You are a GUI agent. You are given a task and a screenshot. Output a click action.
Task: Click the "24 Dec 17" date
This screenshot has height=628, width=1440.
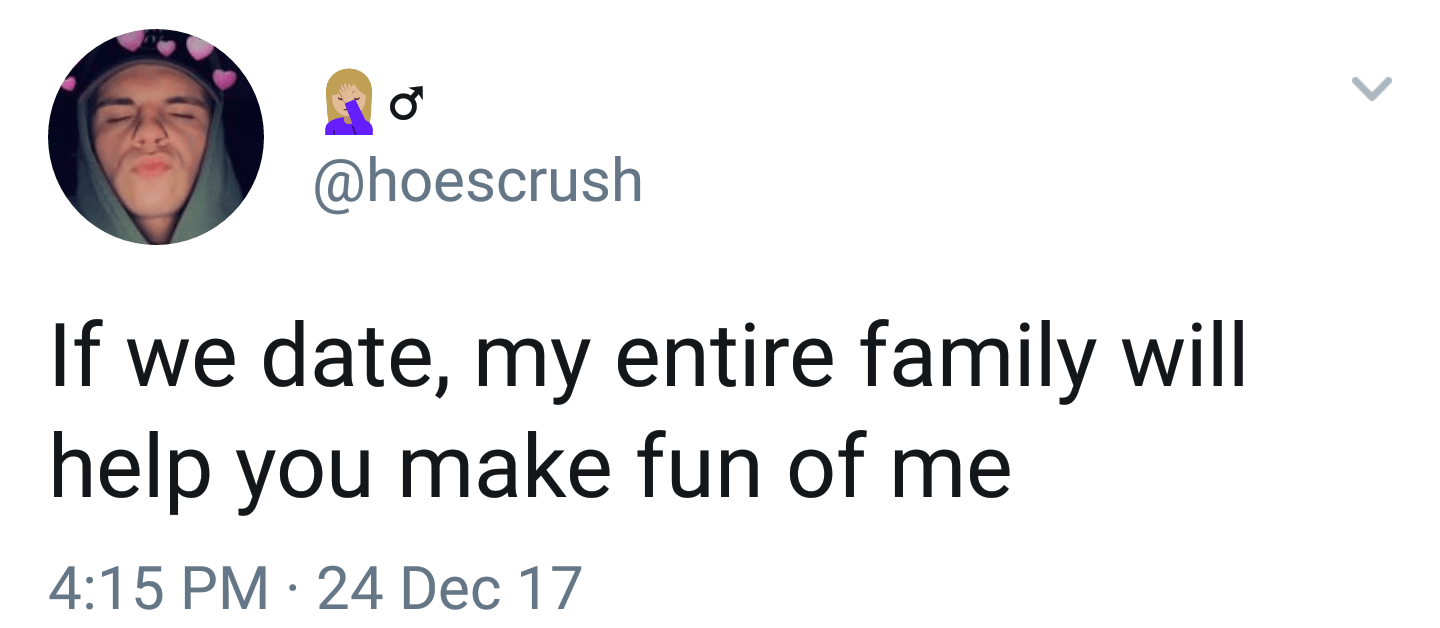[449, 588]
